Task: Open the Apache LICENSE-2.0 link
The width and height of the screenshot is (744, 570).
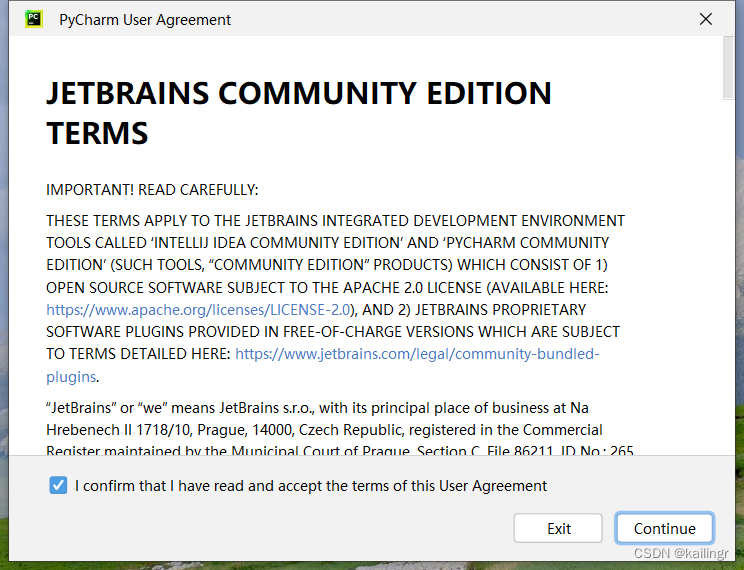Action: point(198,310)
